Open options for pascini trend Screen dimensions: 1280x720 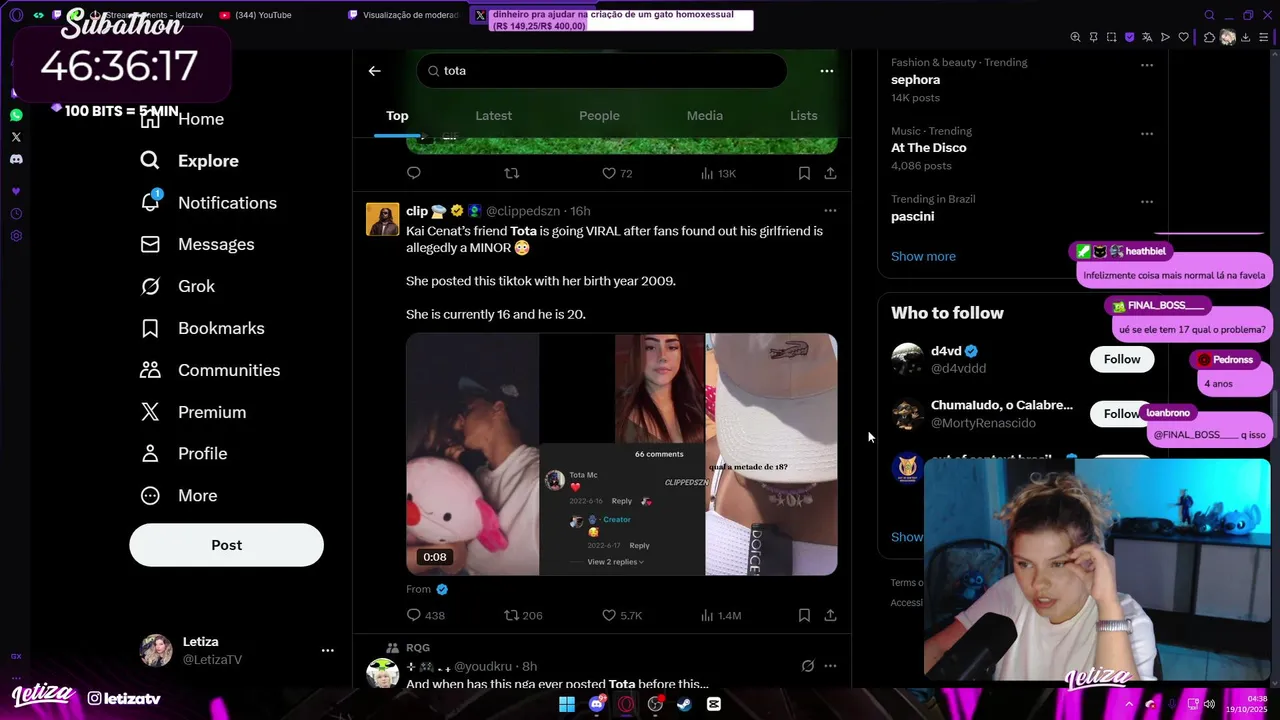pos(1147,201)
